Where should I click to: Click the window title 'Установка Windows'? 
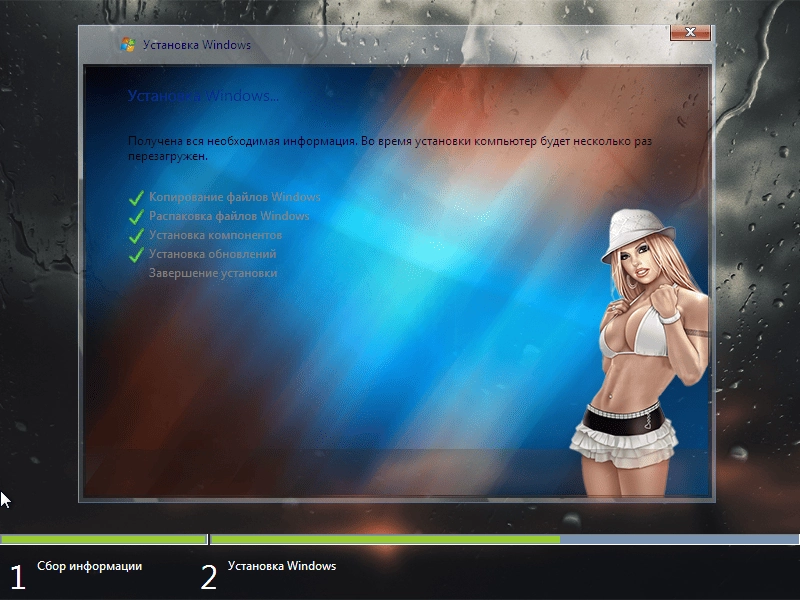[x=197, y=45]
